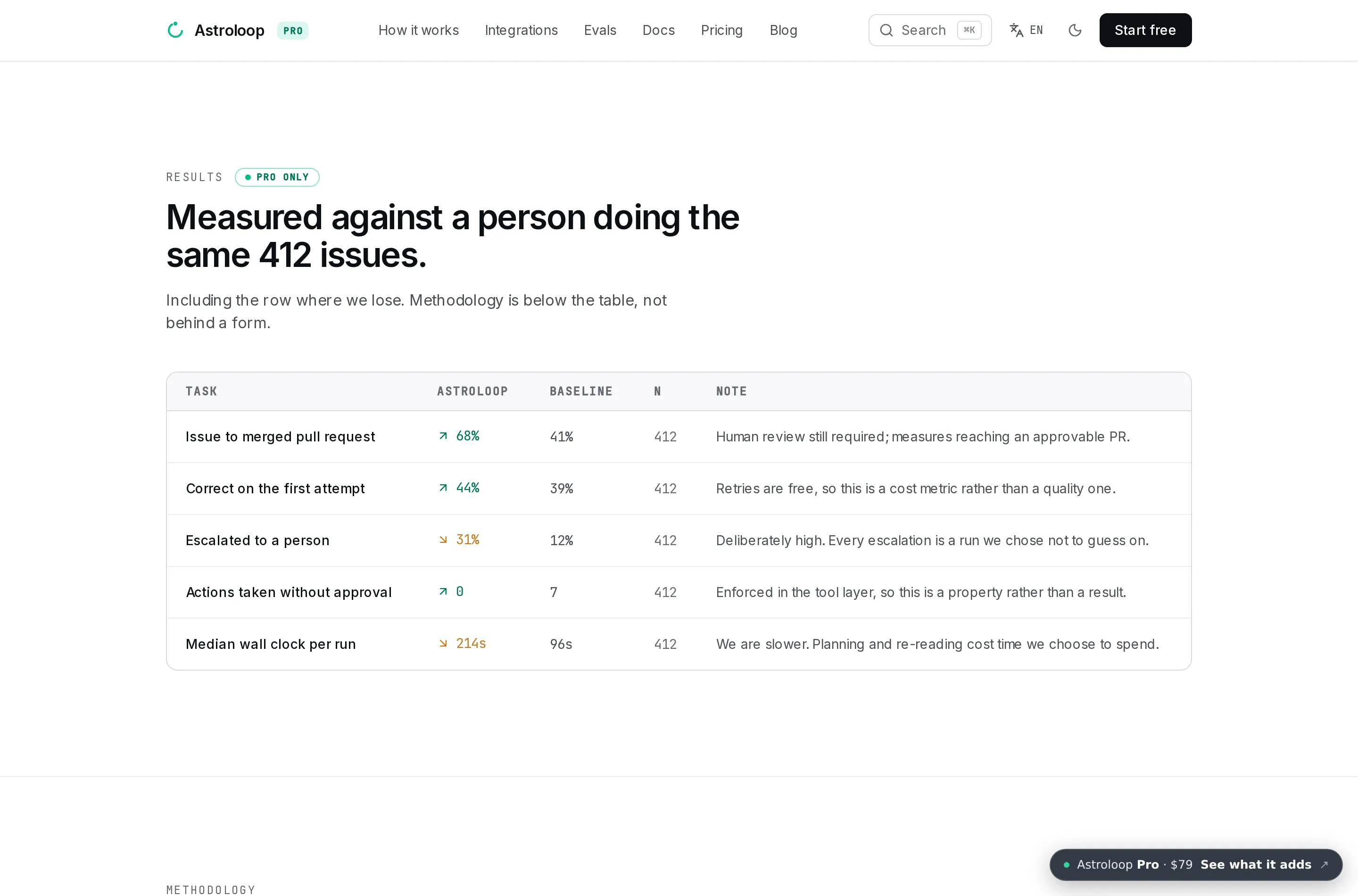
Task: Click the magnifier icon in Search
Action: [886, 30]
